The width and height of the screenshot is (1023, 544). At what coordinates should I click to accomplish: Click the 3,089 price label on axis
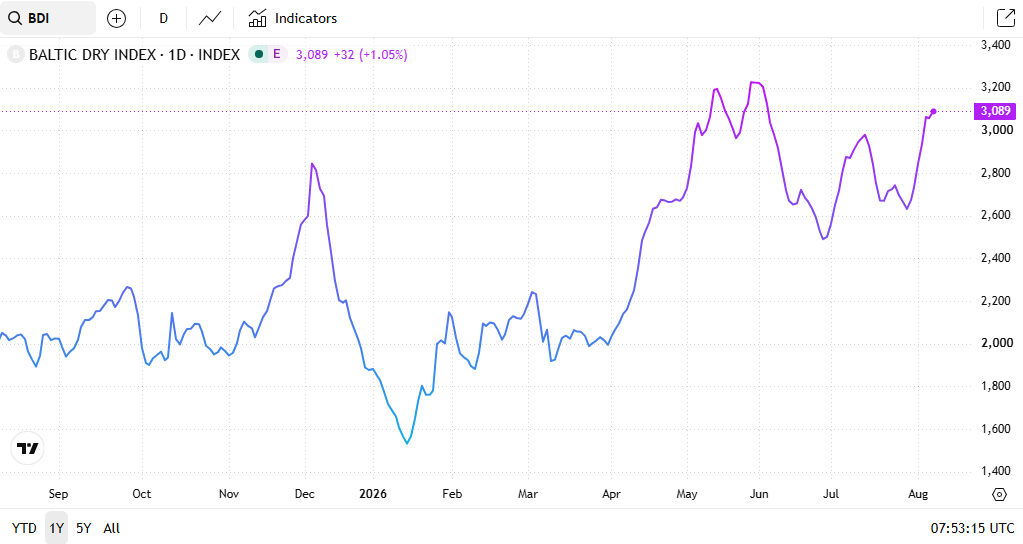click(x=995, y=111)
